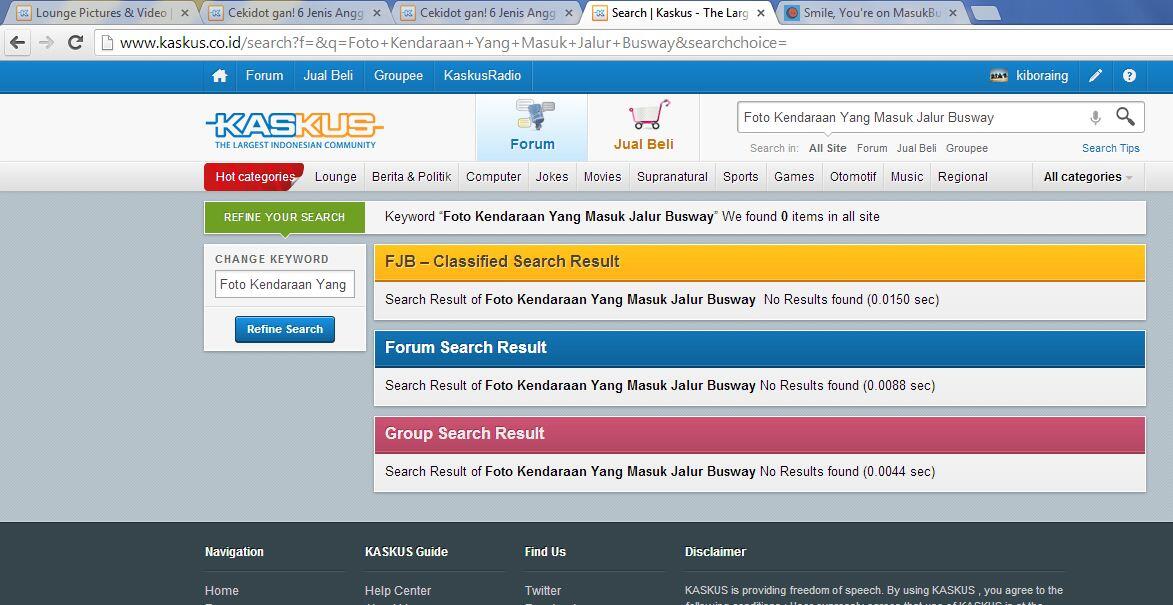Open the Games category
Screen dimensions: 1173x605
coord(794,176)
